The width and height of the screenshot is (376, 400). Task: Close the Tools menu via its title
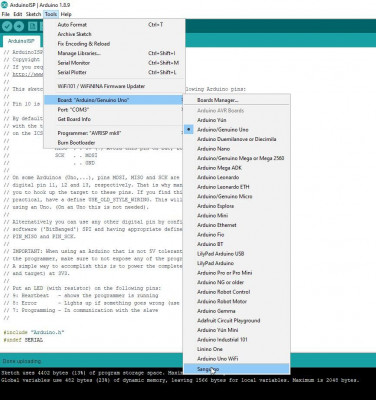tap(51, 14)
